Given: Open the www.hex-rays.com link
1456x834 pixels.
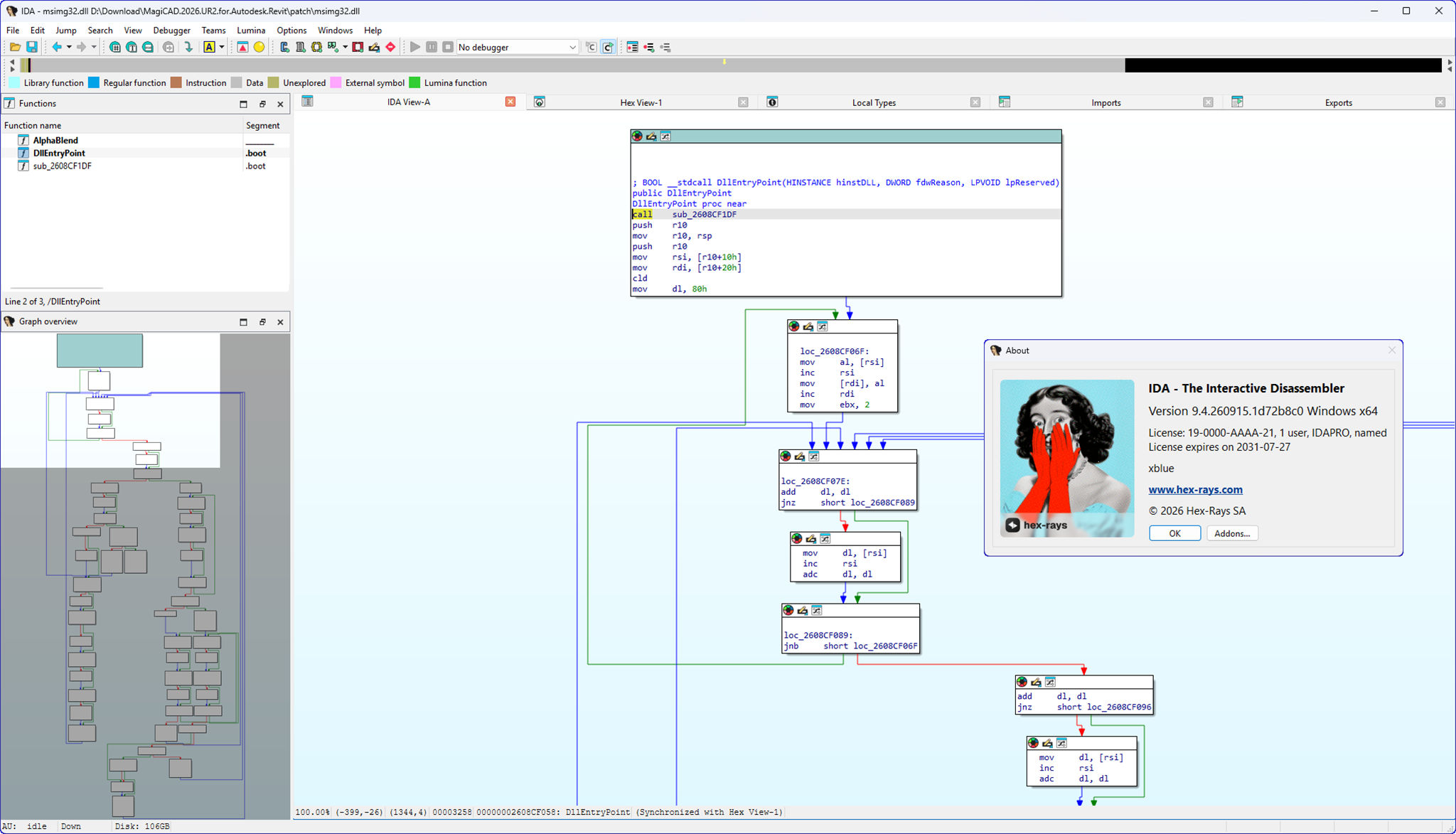Looking at the screenshot, I should click(1195, 489).
